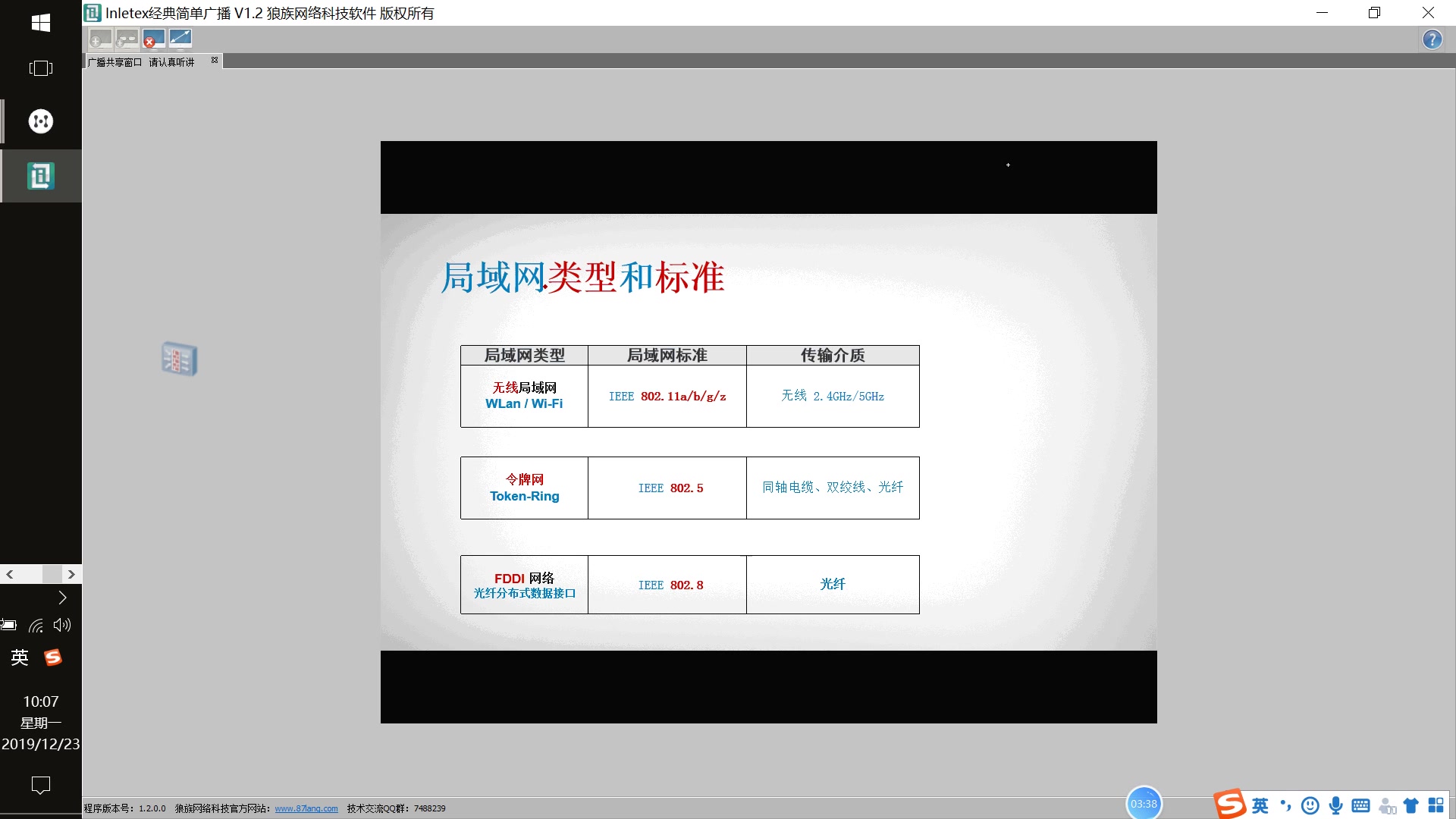Toggle 英 Chinese/English mode on the Sogou bar
The height and width of the screenshot is (819, 1456).
coord(1260,805)
